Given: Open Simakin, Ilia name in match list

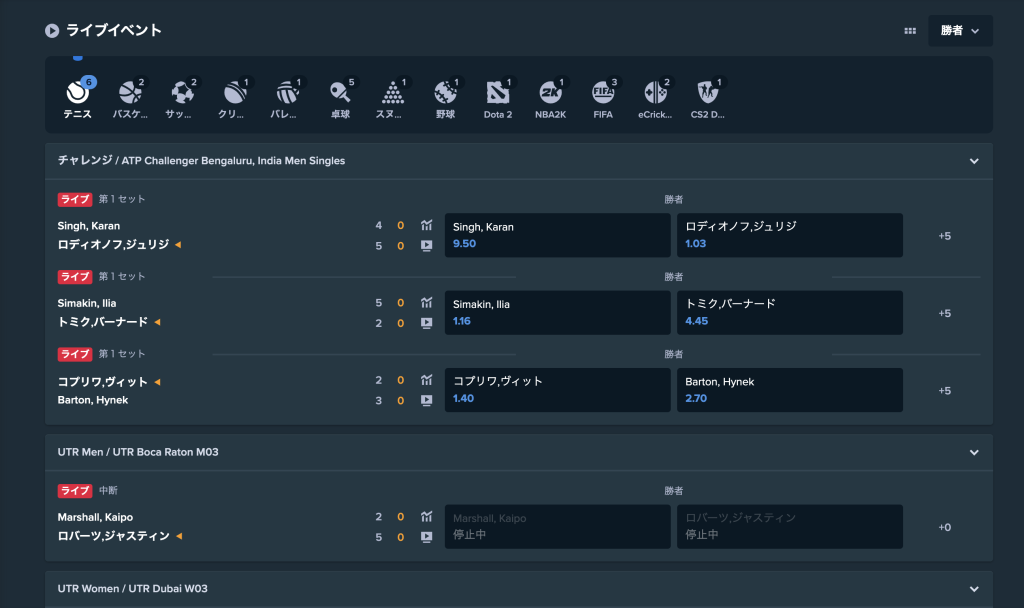Looking at the screenshot, I should tap(87, 303).
